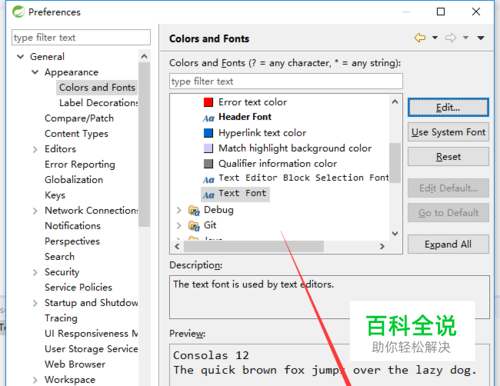The image size is (500, 386).
Task: Click fonts list horizontal scroll right arrow
Action: pos(382,246)
